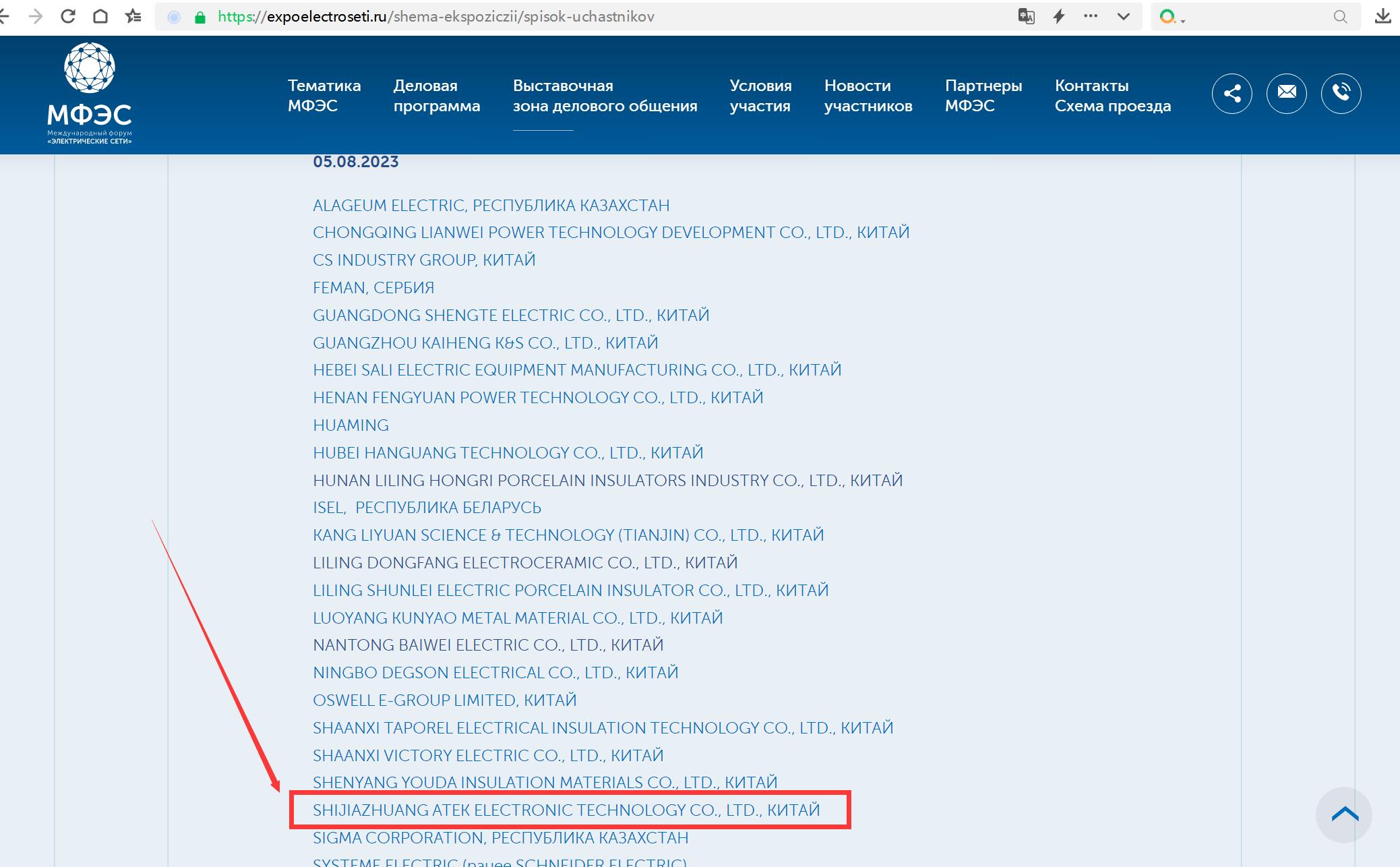Open the Партнеры МФЭС menu item
The height and width of the screenshot is (867, 1400).
coord(983,96)
